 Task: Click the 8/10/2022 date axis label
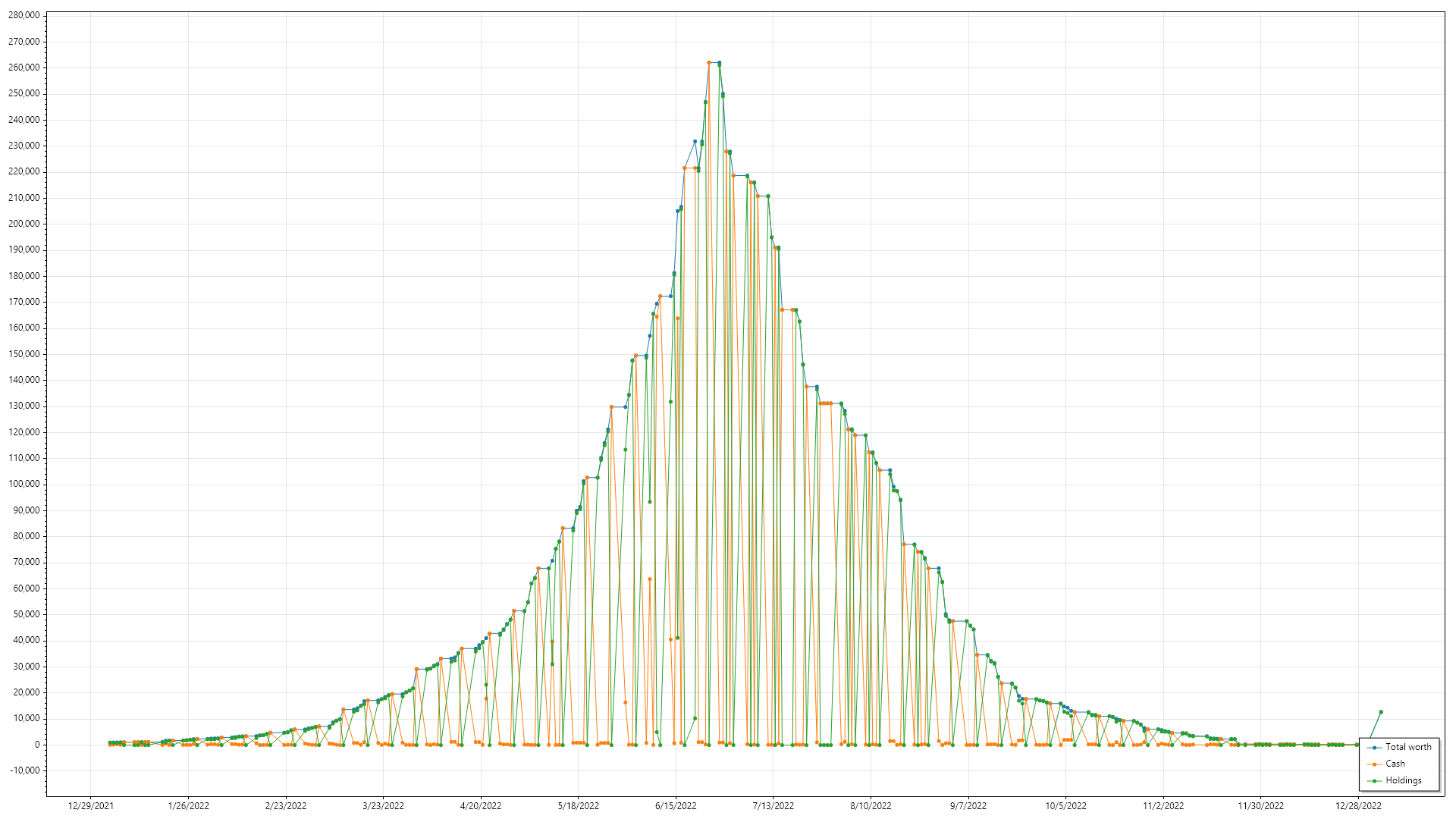click(x=871, y=806)
